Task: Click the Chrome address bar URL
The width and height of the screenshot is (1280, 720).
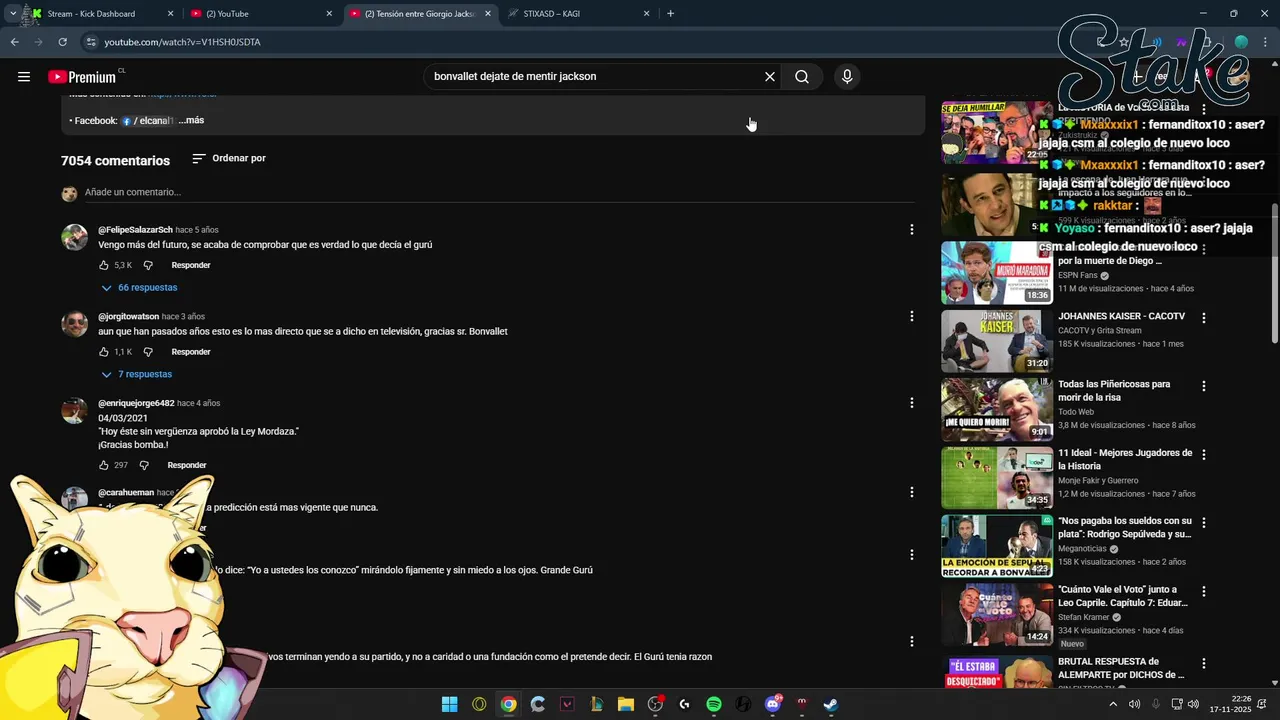Action: [182, 42]
